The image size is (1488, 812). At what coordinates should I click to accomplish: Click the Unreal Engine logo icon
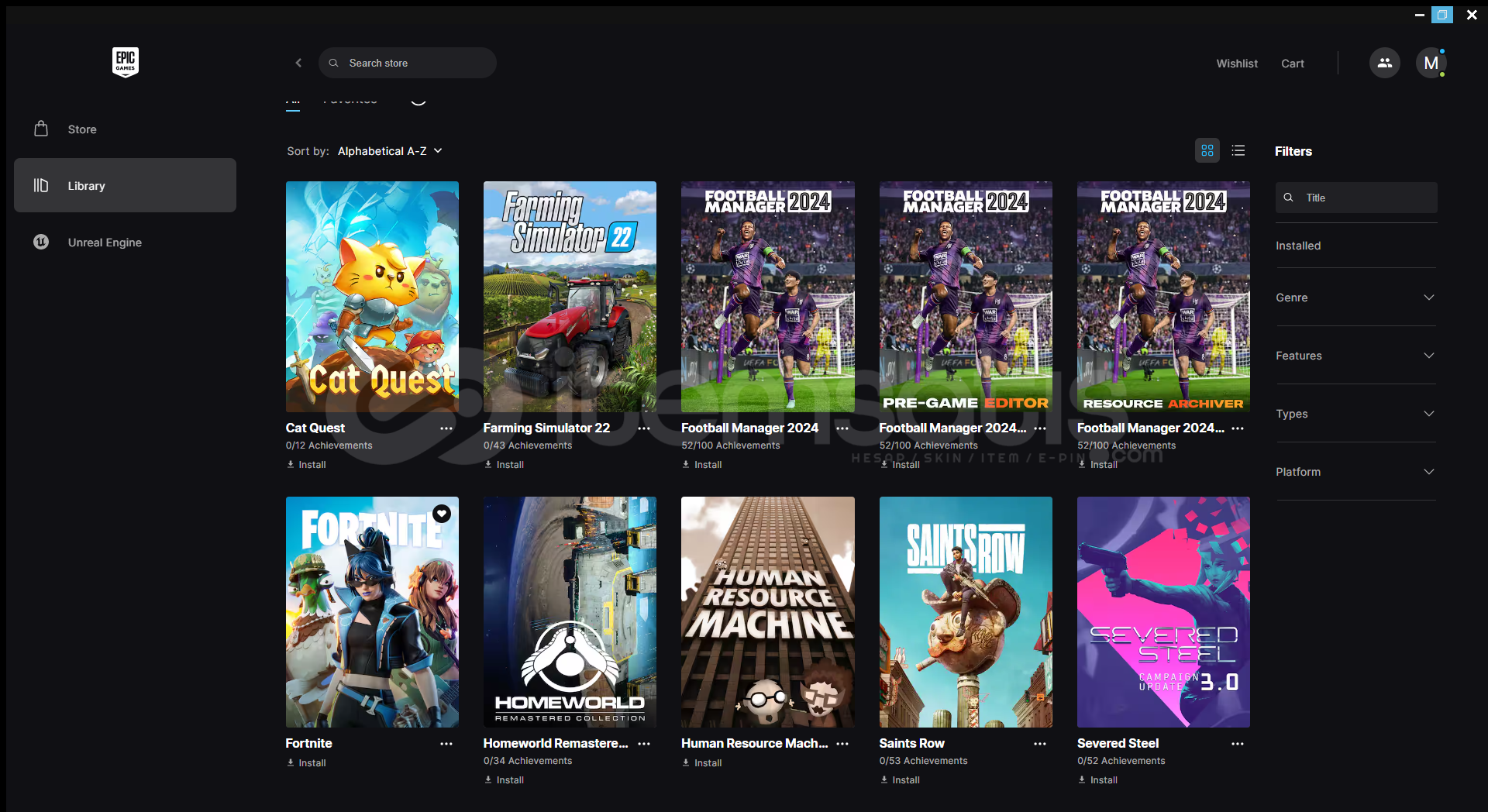(x=41, y=242)
